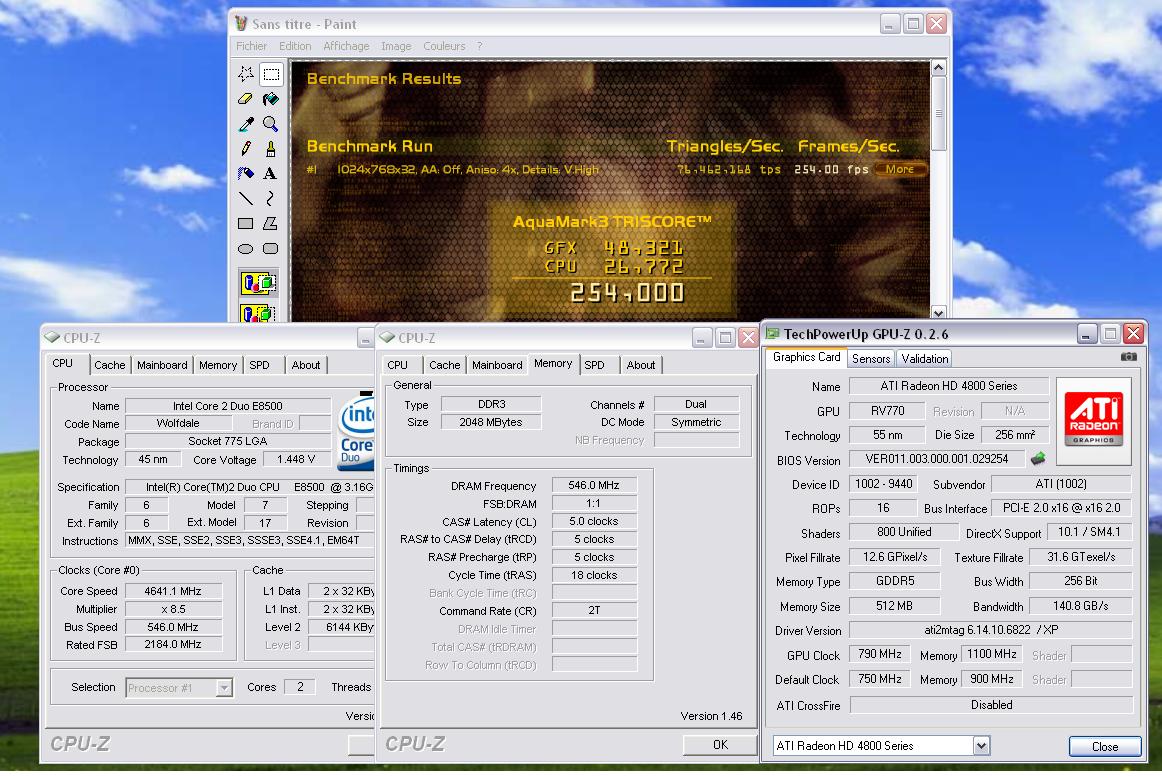Open the Affichage menu in Paint

pyautogui.click(x=346, y=46)
